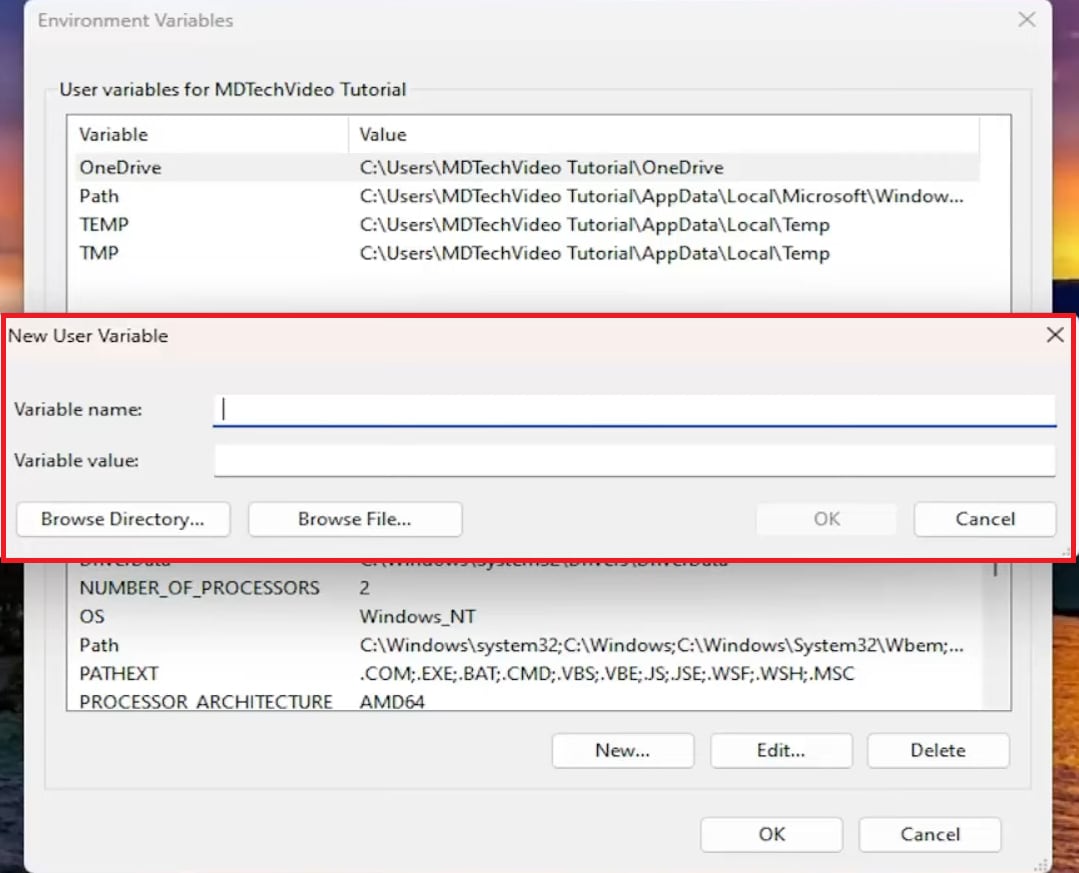Select the system Path variable with system32
The image size is (1079, 873).
tap(527, 645)
